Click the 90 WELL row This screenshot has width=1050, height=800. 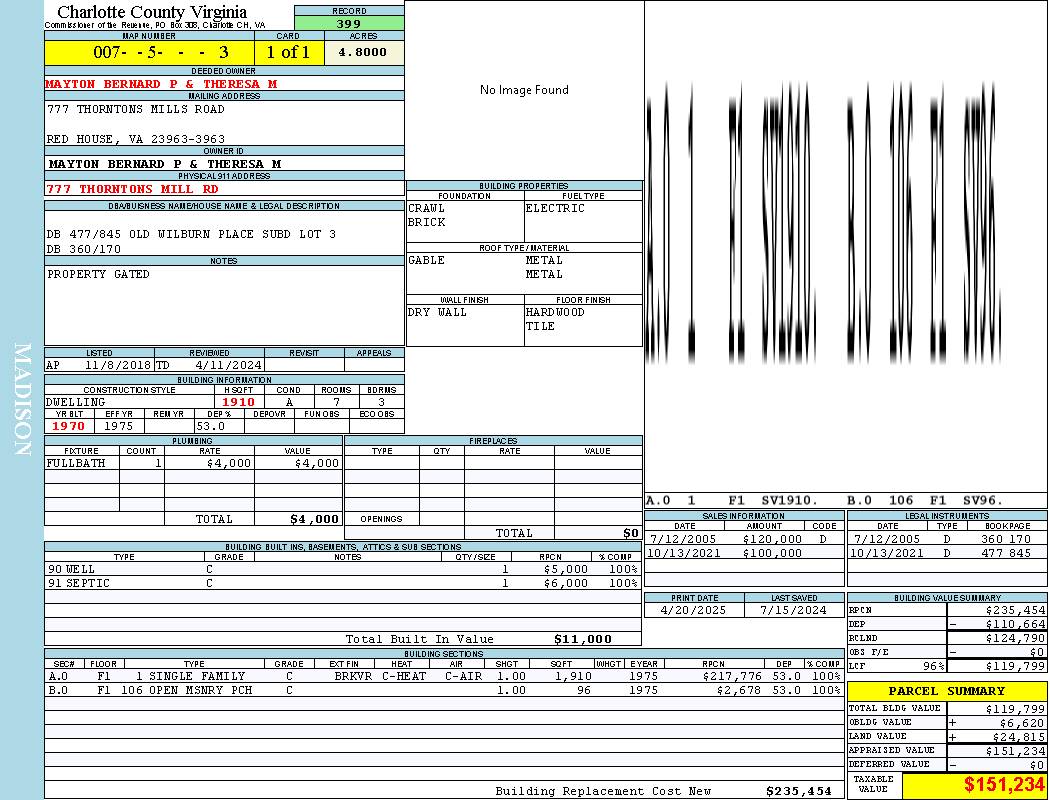pyautogui.click(x=343, y=570)
